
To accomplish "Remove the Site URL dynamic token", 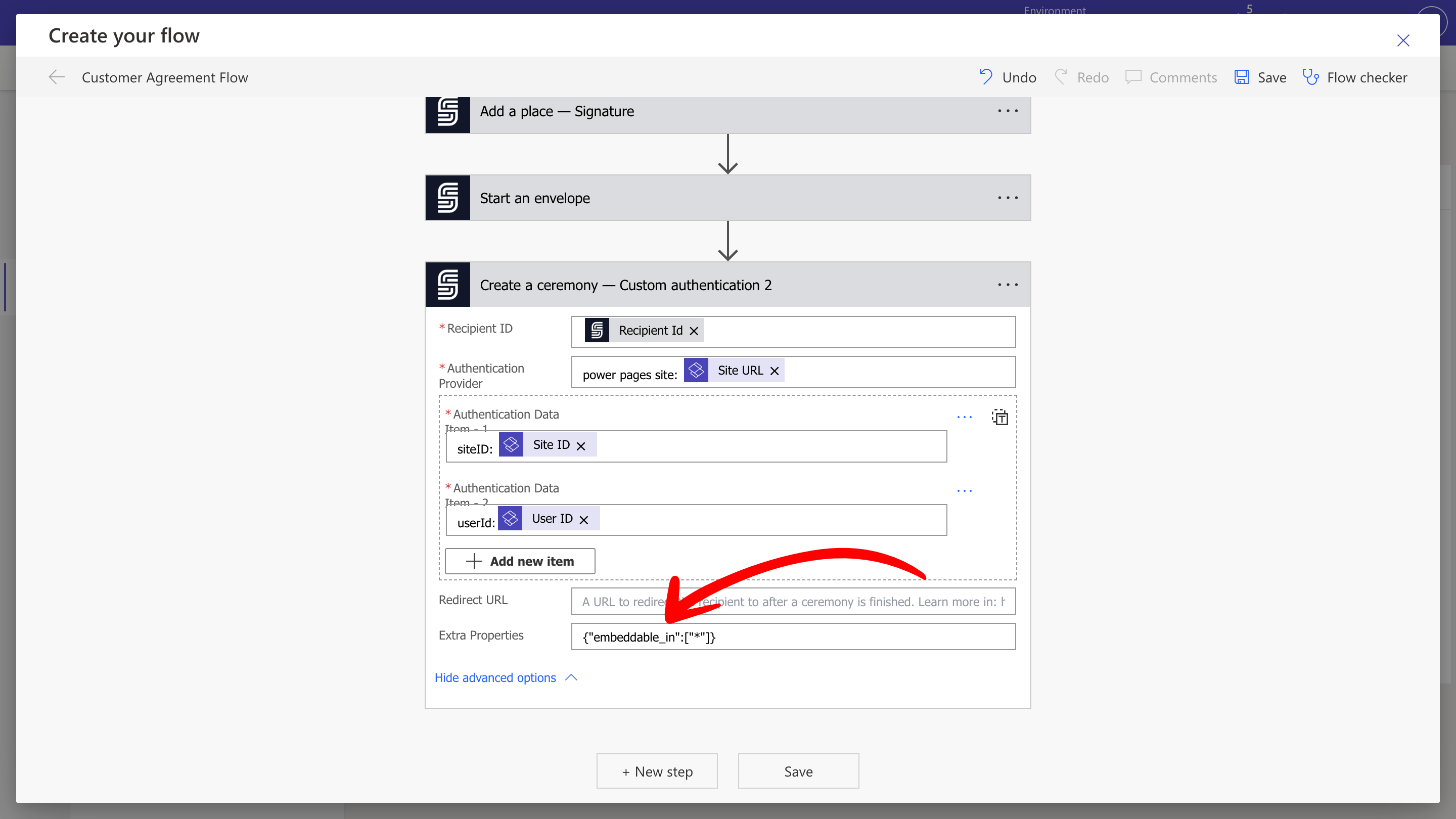I will pos(775,372).
